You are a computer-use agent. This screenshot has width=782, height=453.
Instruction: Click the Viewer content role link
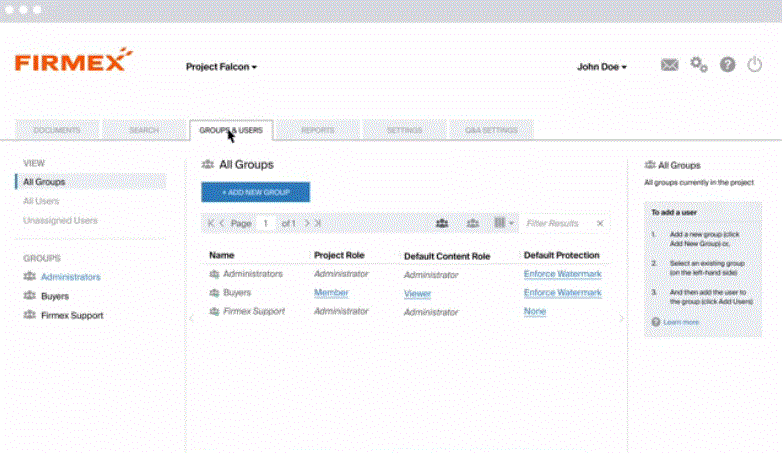pos(417,294)
